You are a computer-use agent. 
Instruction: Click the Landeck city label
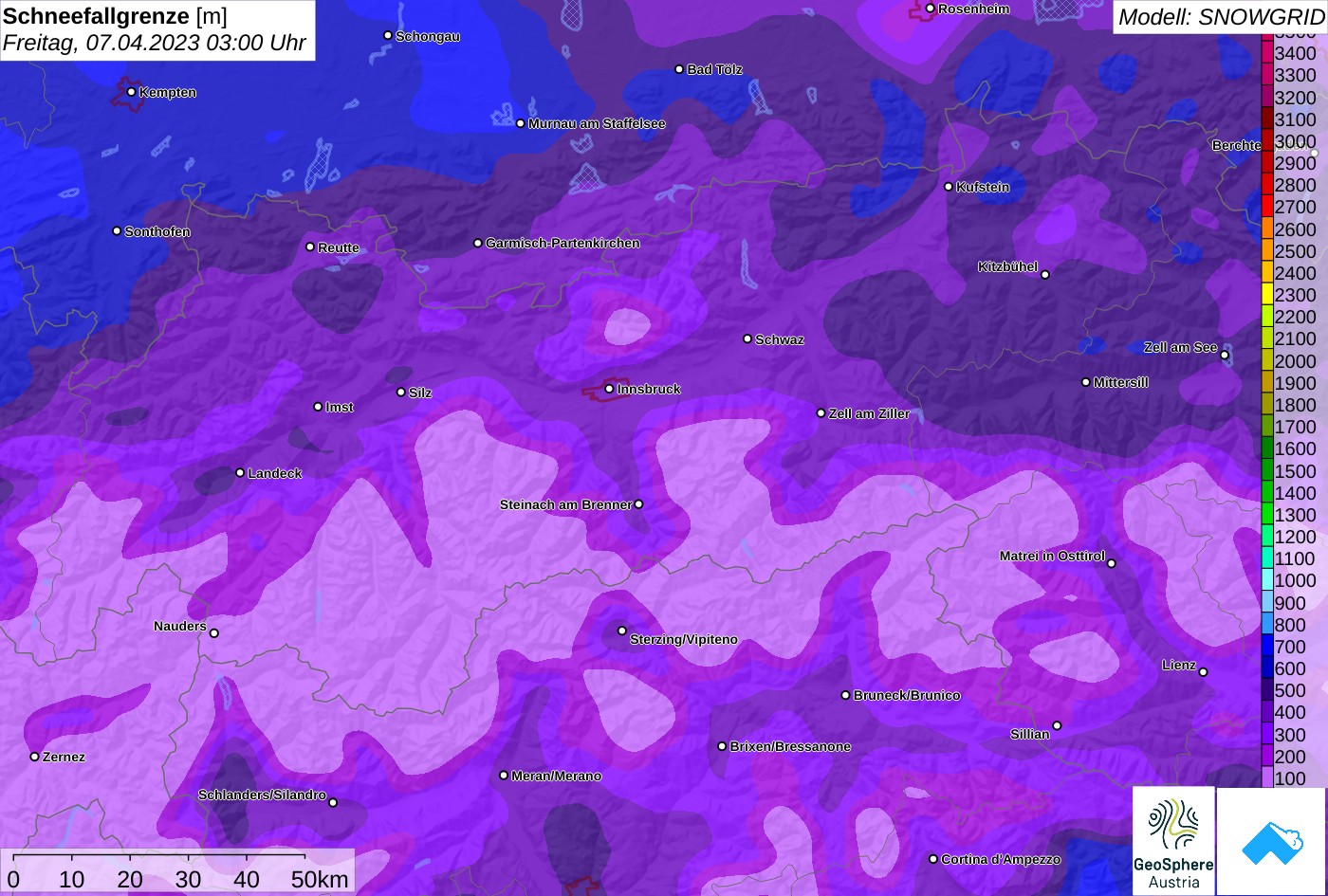(x=275, y=473)
